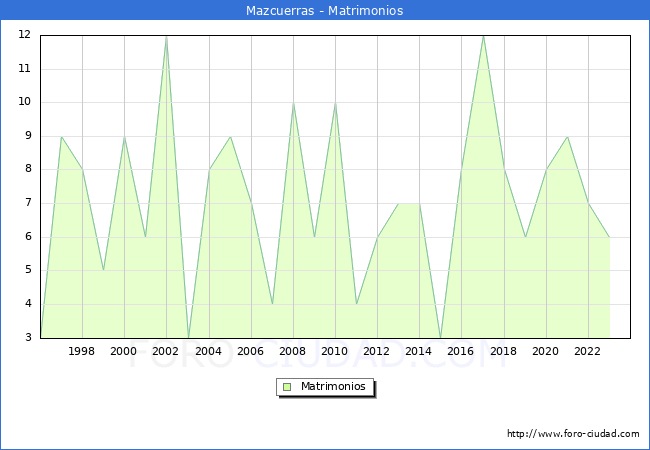The image size is (650, 450).
Task: Select the 2000 x-axis label
Action: coord(123,351)
